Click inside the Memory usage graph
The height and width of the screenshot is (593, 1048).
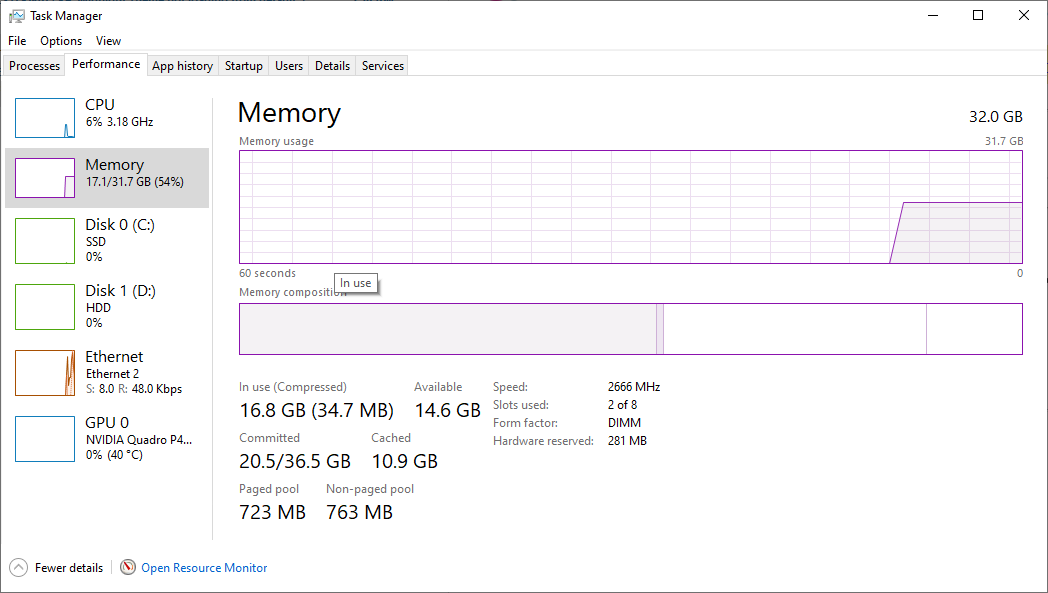[x=630, y=207]
